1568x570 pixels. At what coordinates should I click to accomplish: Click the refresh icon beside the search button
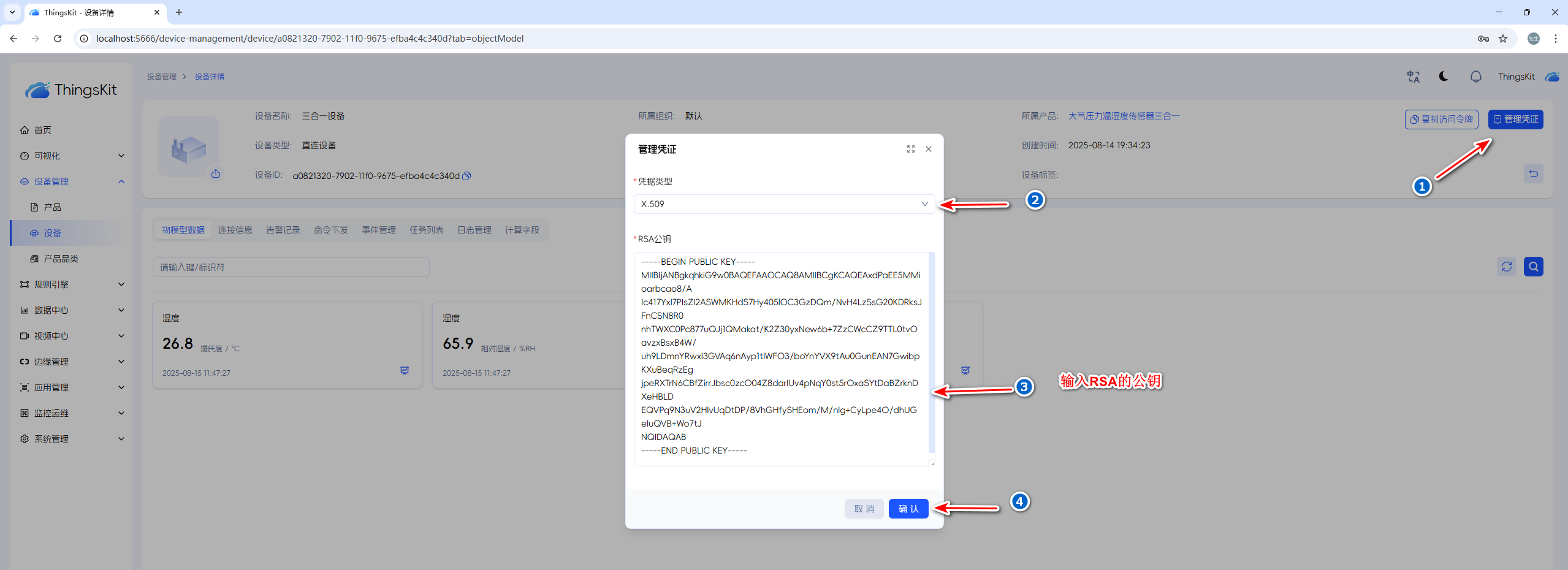click(1506, 267)
